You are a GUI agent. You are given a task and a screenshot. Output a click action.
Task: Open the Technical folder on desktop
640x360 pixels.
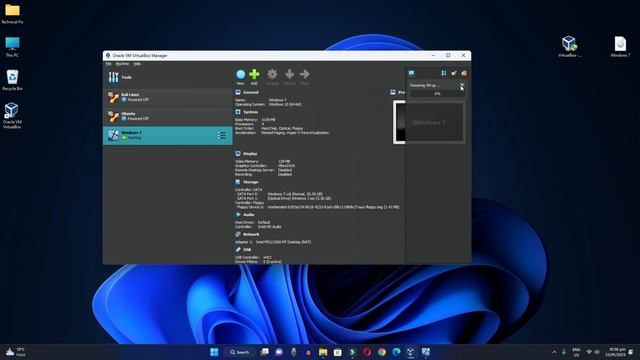[12, 13]
